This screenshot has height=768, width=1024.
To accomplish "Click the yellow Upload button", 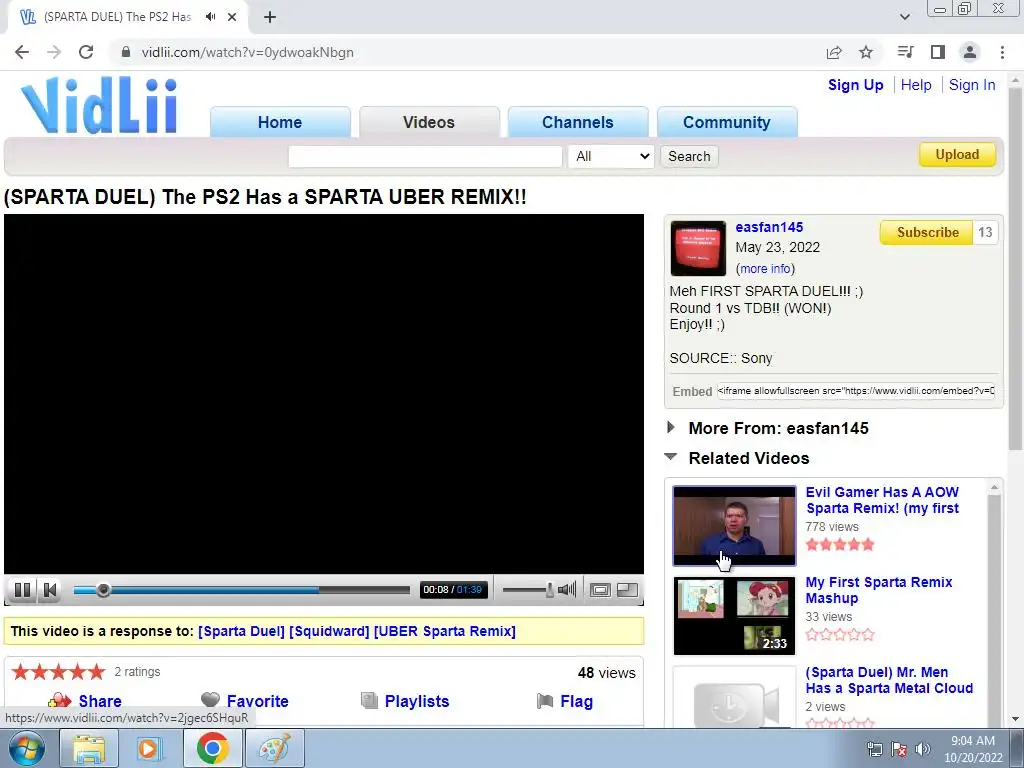I will point(957,155).
